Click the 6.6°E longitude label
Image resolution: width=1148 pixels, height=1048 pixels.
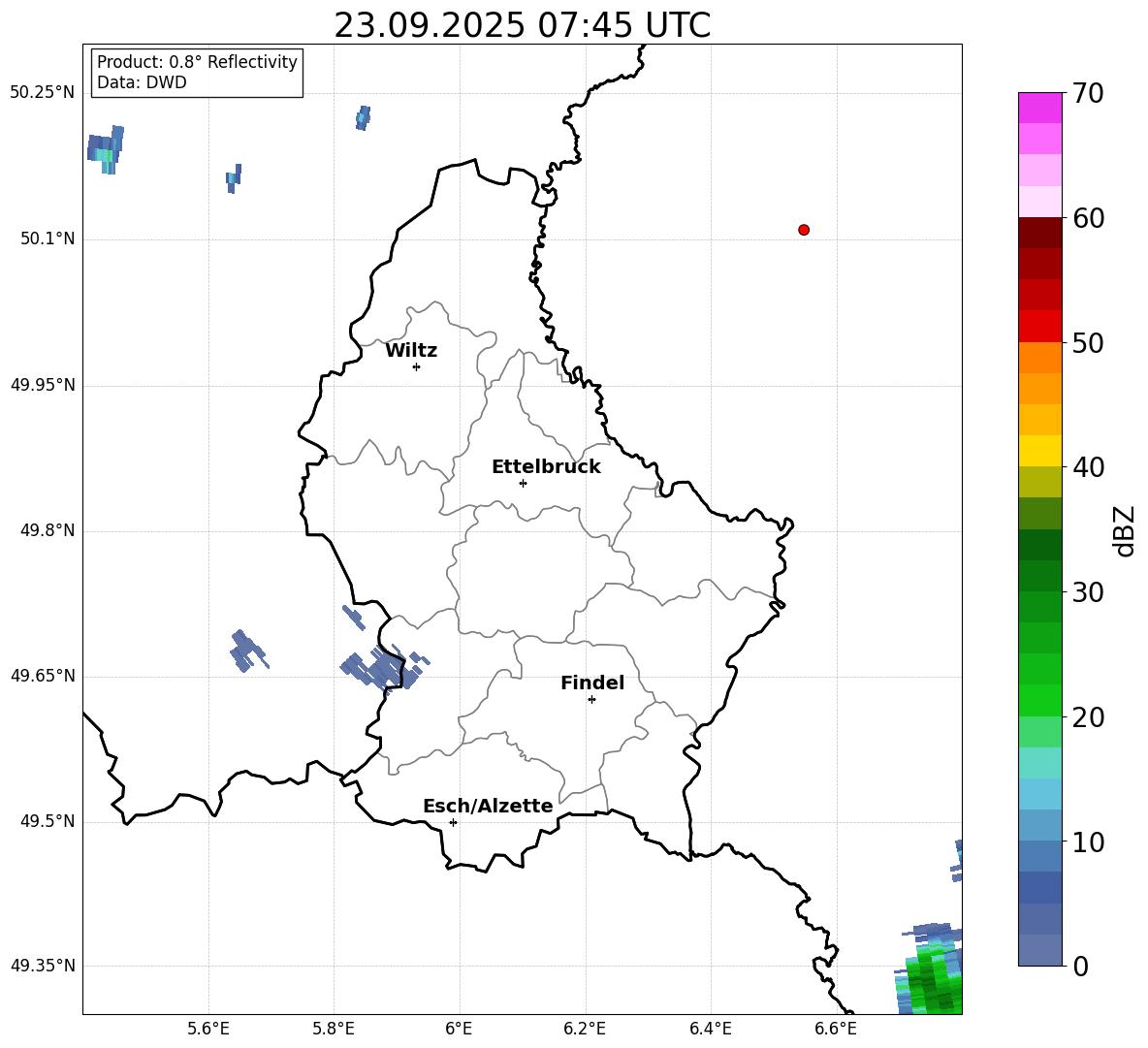pos(836,1029)
